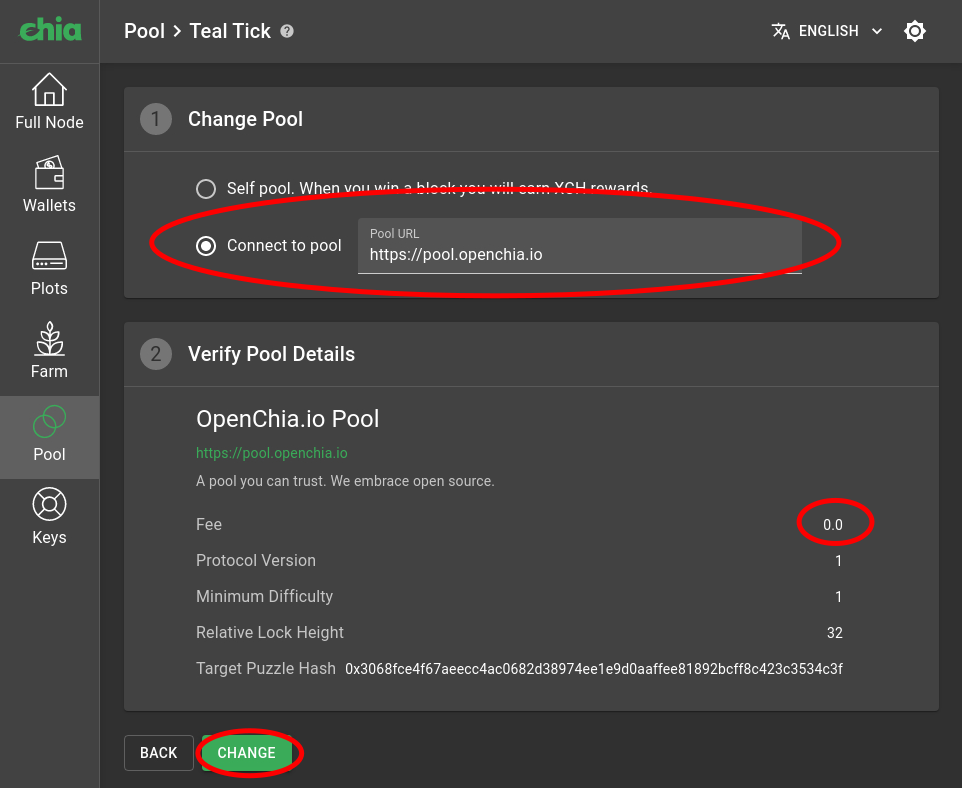Viewport: 962px width, 788px height.
Task: Open the green https://pool.openchia.io link
Action: (x=272, y=453)
